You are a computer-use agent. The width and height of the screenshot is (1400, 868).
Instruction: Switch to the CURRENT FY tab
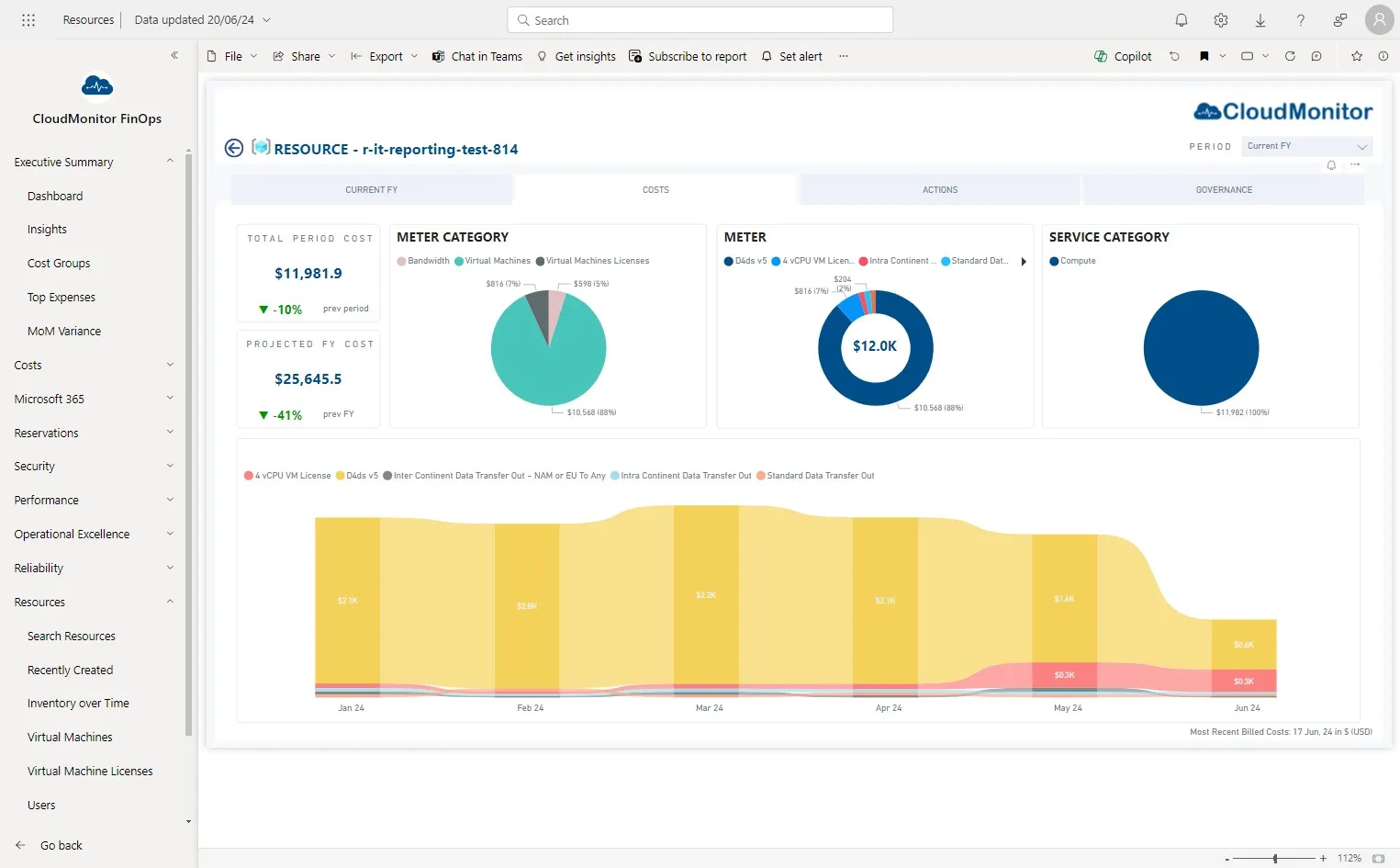click(x=372, y=189)
